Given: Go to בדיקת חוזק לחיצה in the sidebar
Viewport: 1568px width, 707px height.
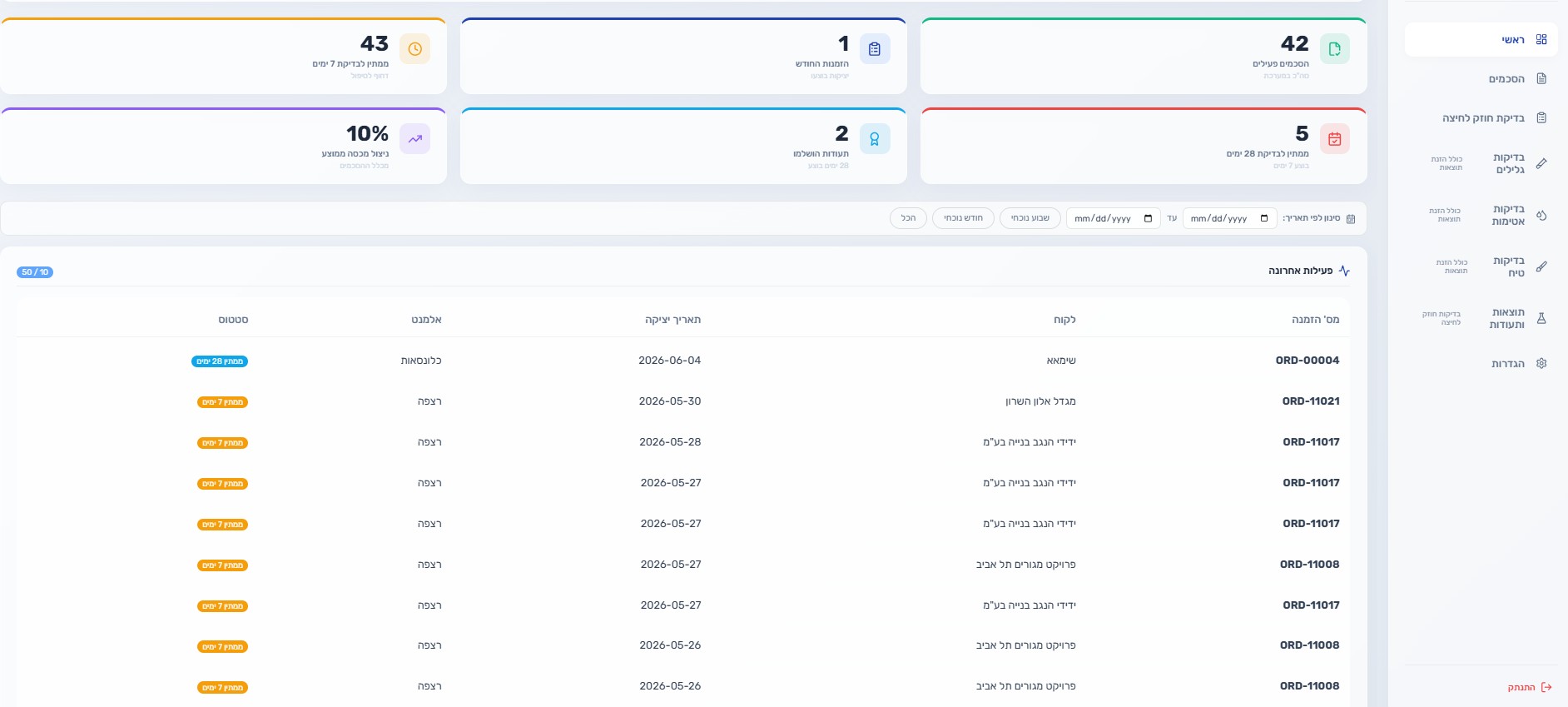Looking at the screenshot, I should 1481,118.
